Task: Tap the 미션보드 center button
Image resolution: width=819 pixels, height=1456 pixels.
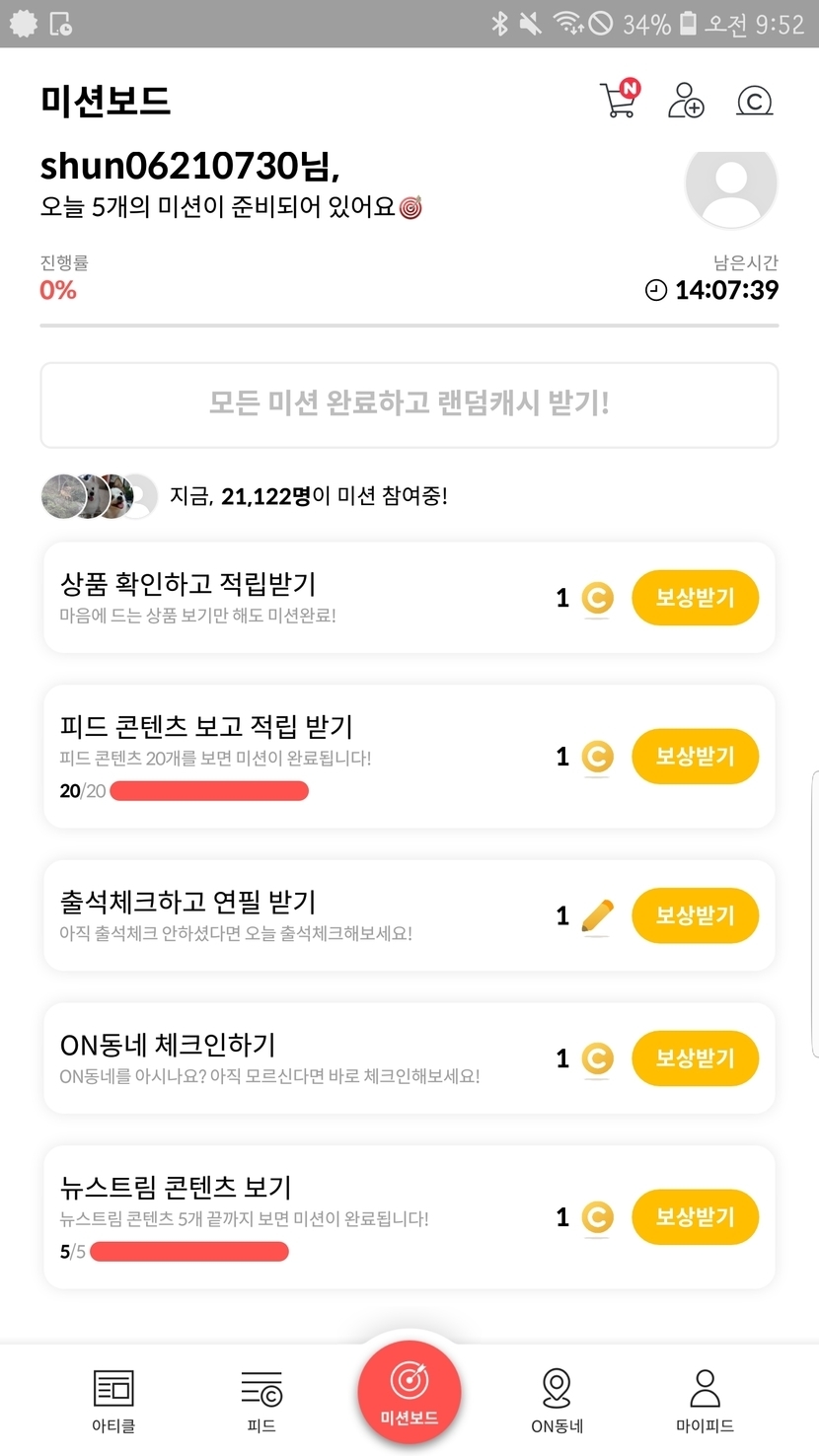Action: (x=409, y=1394)
